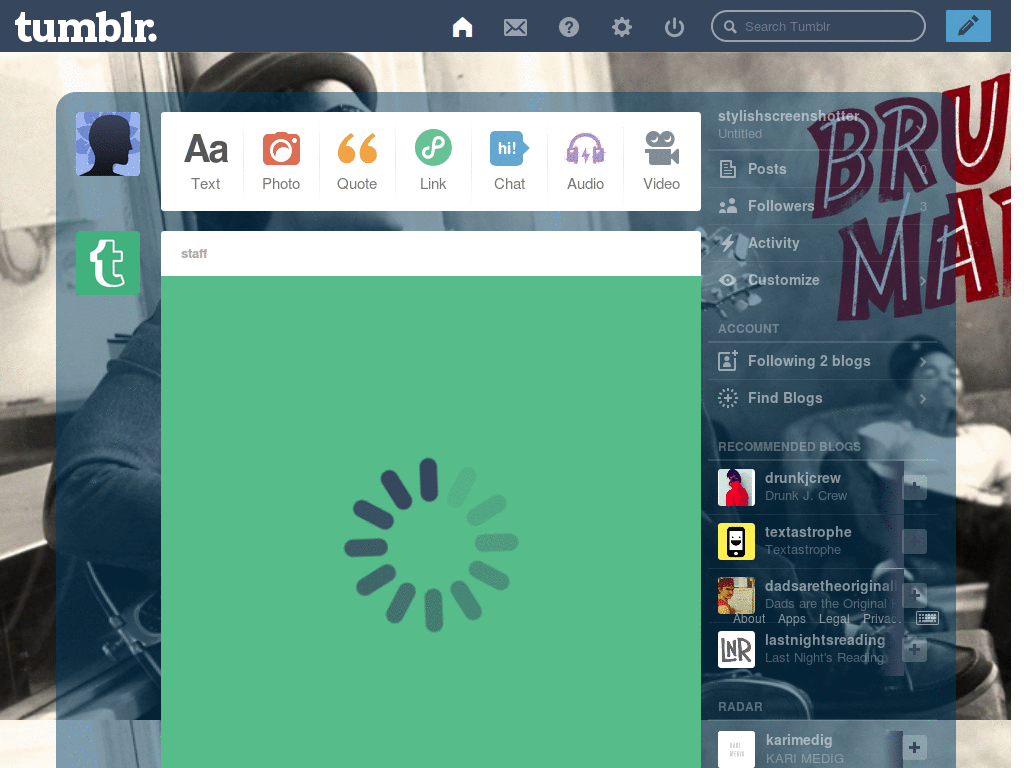The width and height of the screenshot is (1024, 768).
Task: Open the staff post author link
Action: click(194, 253)
